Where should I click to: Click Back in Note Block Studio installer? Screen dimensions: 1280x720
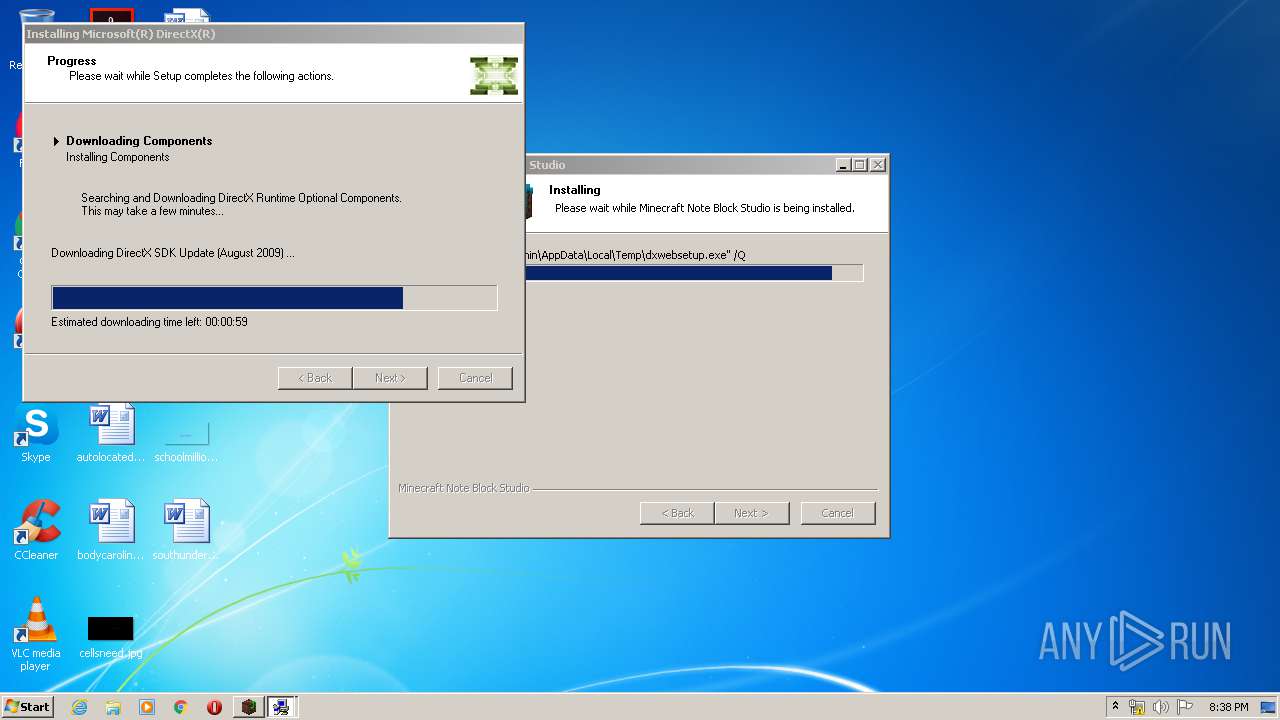[677, 513]
